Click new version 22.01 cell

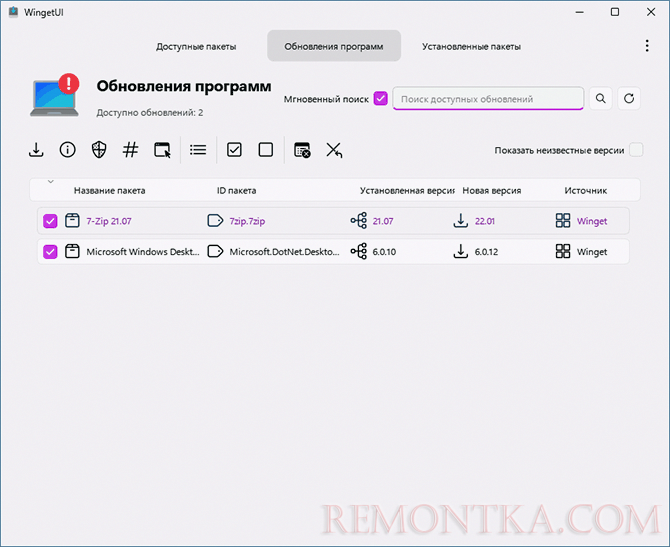pyautogui.click(x=485, y=221)
